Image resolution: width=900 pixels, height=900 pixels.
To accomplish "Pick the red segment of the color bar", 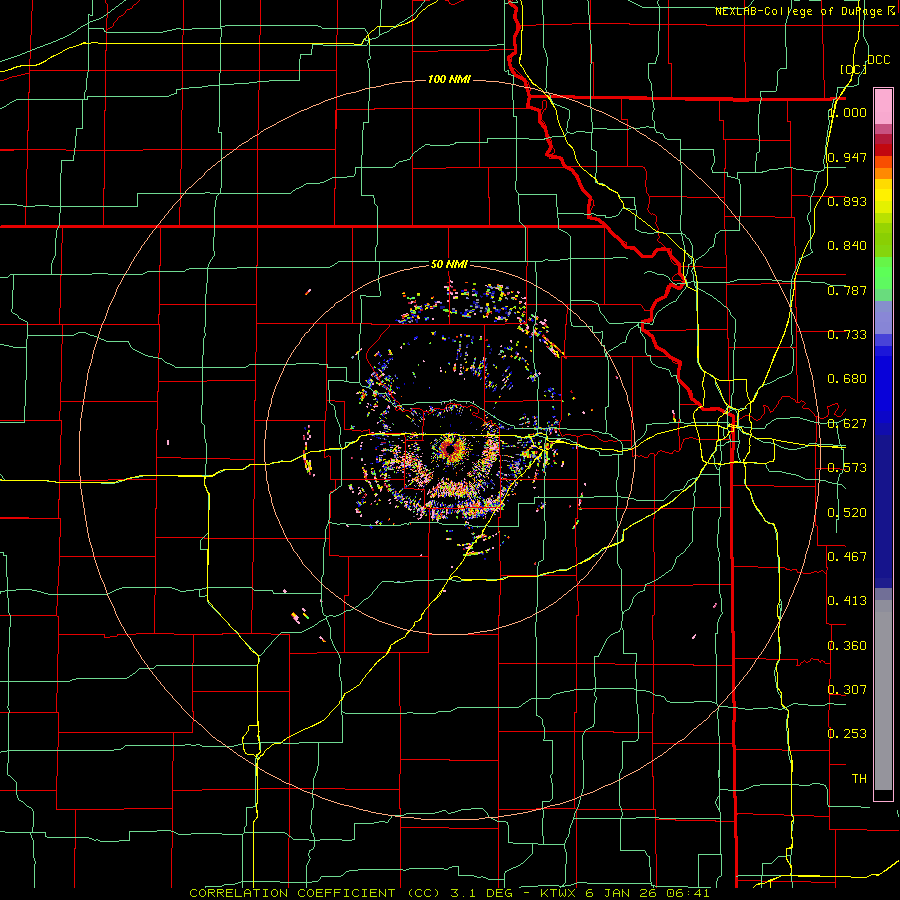I will (883, 150).
